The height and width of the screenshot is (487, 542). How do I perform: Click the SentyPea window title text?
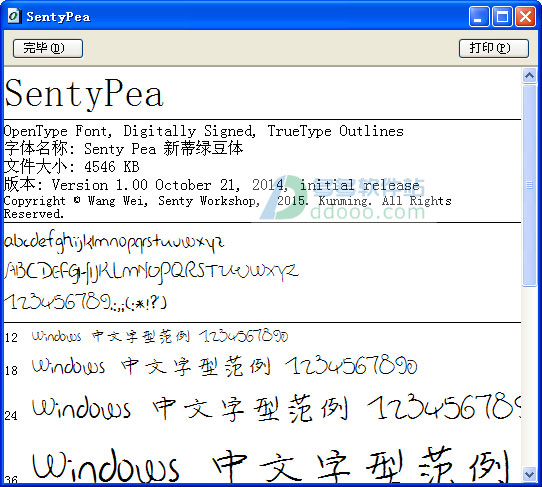pyautogui.click(x=58, y=17)
